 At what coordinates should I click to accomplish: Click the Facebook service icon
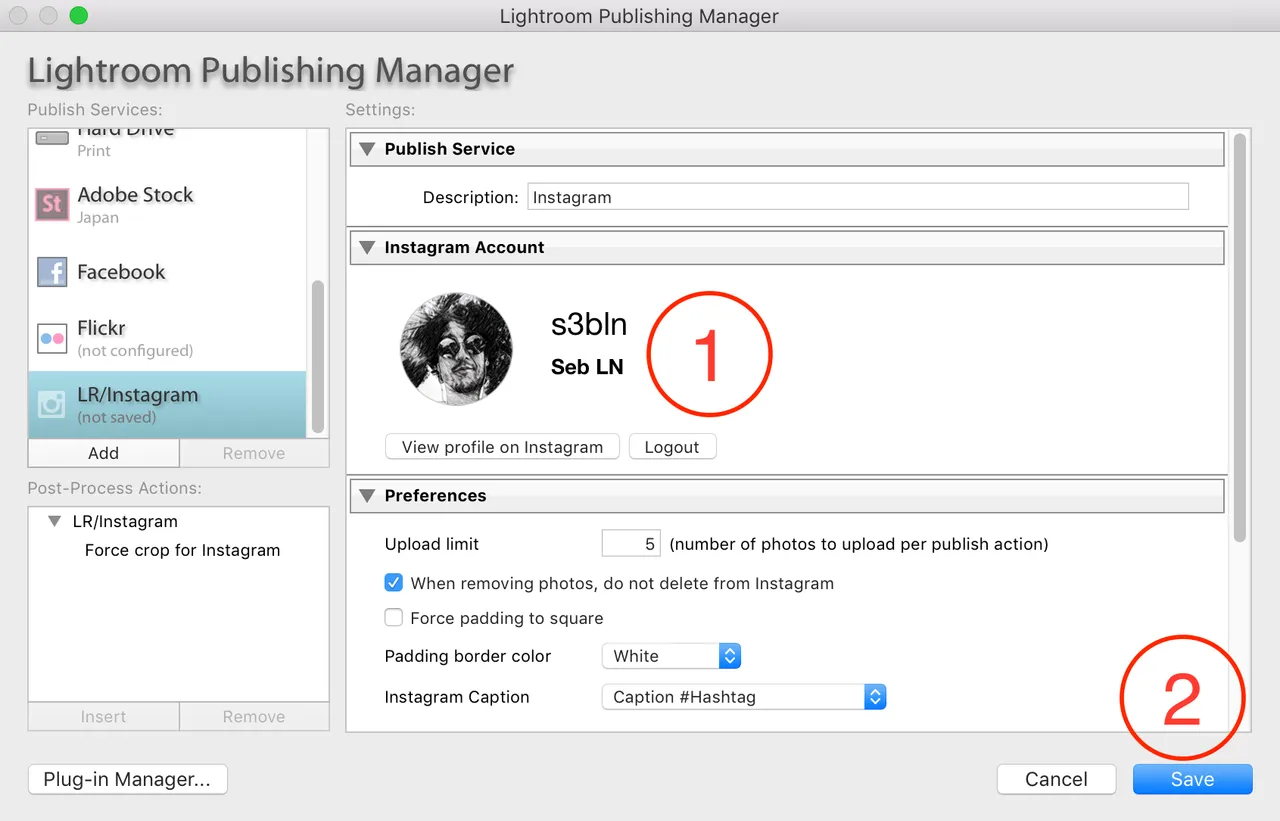coord(52,272)
